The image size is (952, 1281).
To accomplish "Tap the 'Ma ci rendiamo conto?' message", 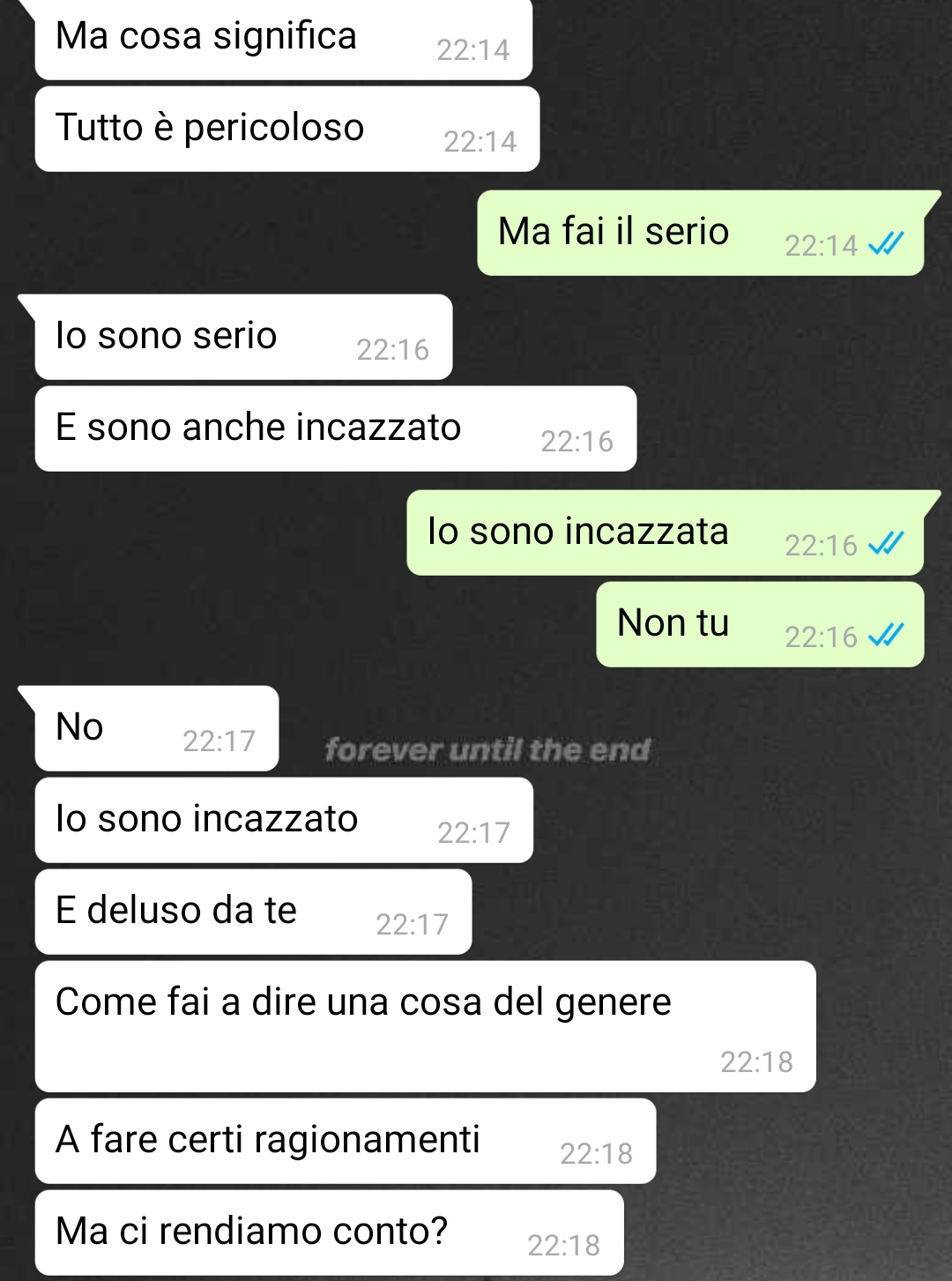I will [330, 1233].
